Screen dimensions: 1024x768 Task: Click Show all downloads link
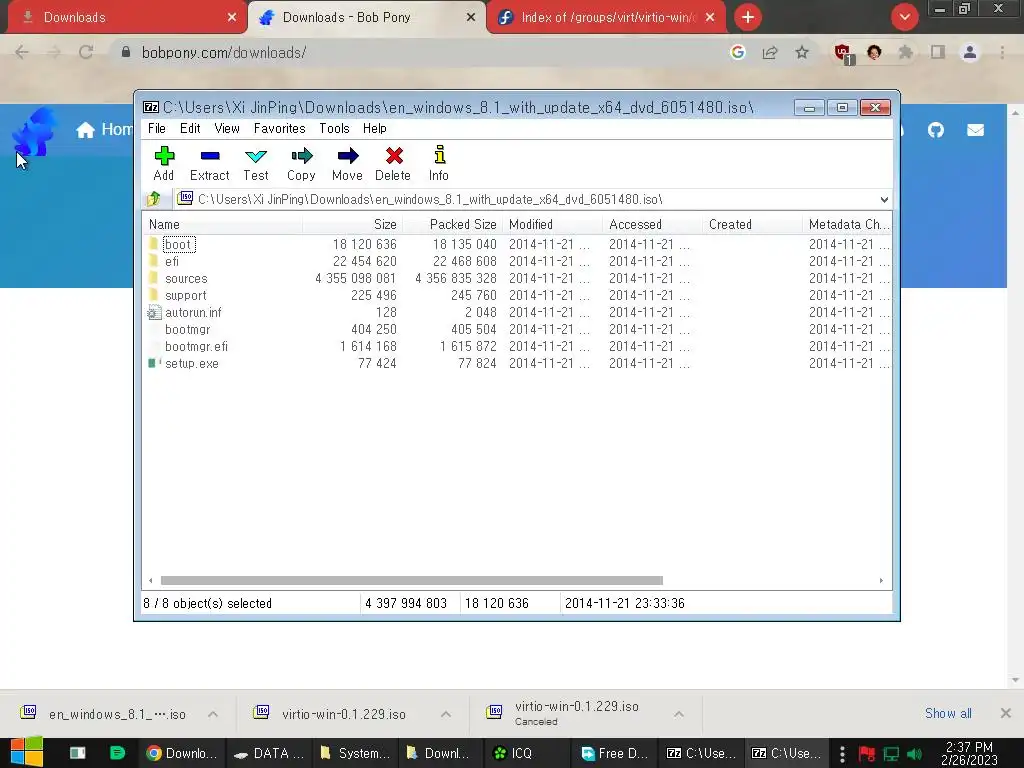948,713
